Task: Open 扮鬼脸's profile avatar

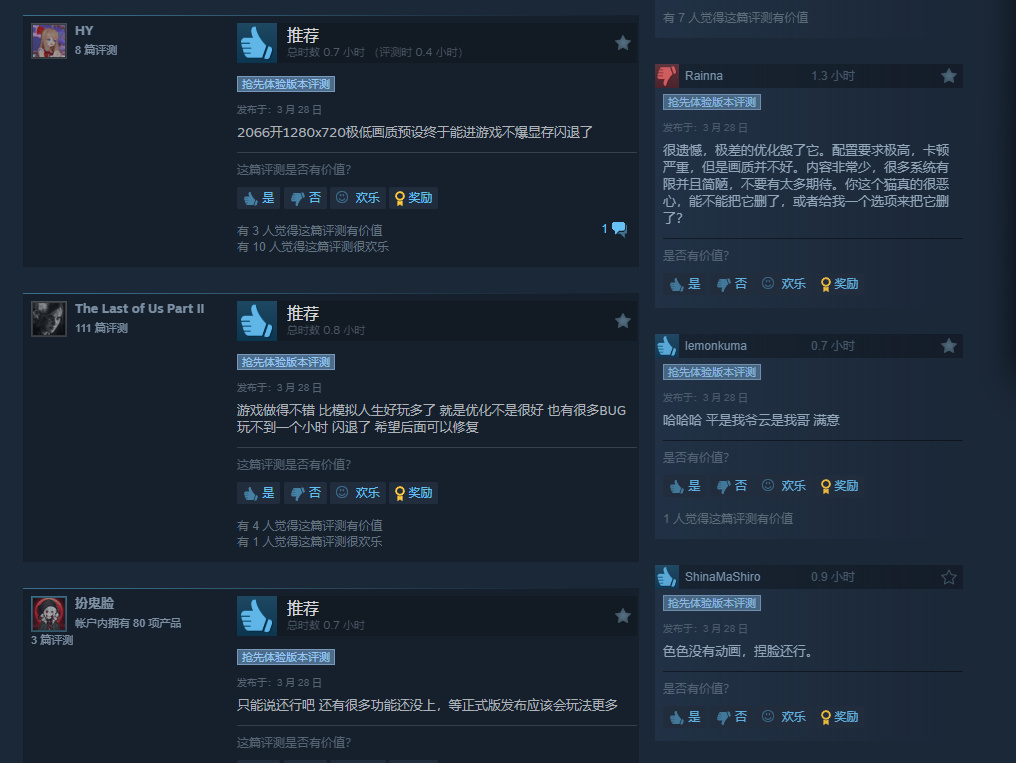Action: (49, 613)
